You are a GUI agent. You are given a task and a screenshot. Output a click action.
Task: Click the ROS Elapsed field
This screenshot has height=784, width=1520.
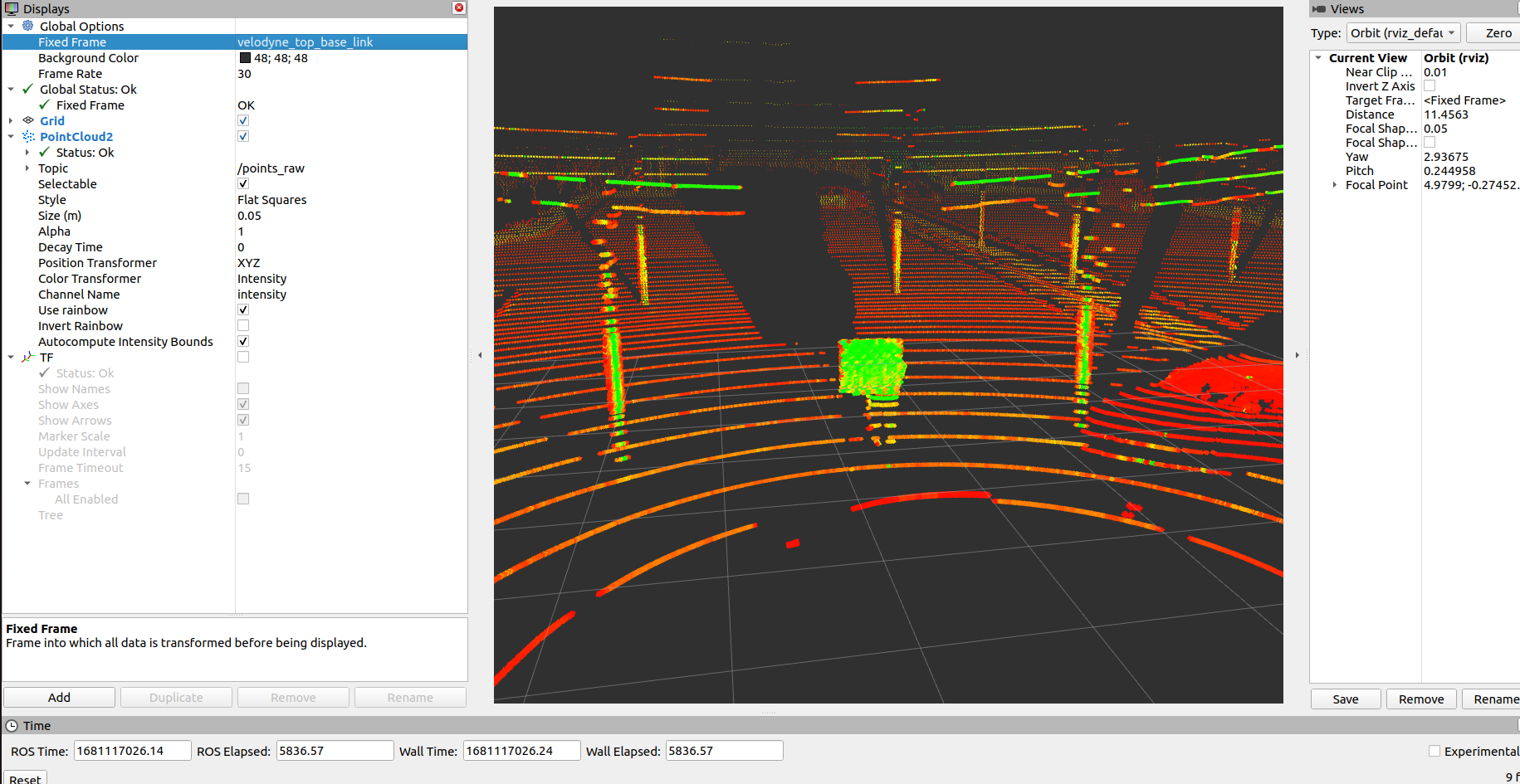(x=335, y=751)
